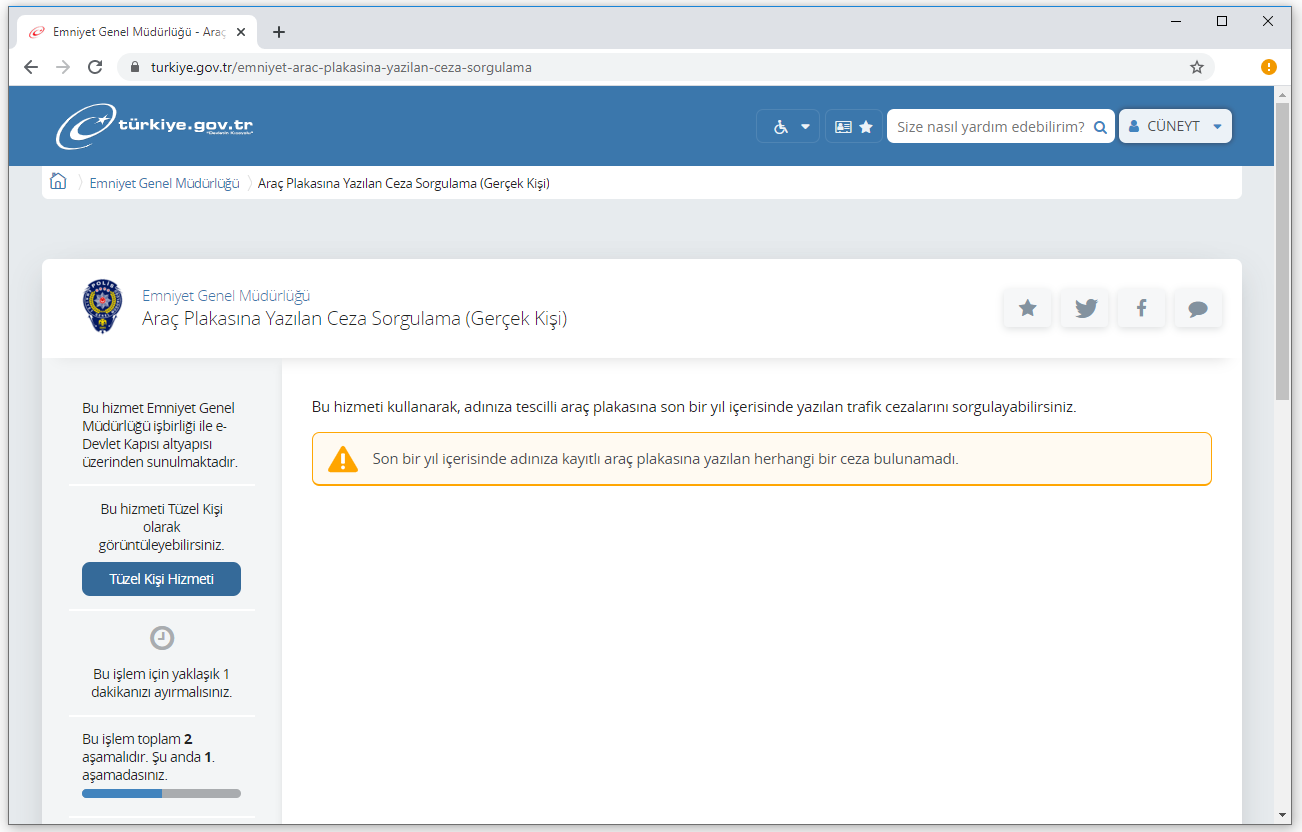1302x832 pixels.
Task: Type in the 'Size nasıl yardım edebilirim?' field
Action: pos(988,127)
